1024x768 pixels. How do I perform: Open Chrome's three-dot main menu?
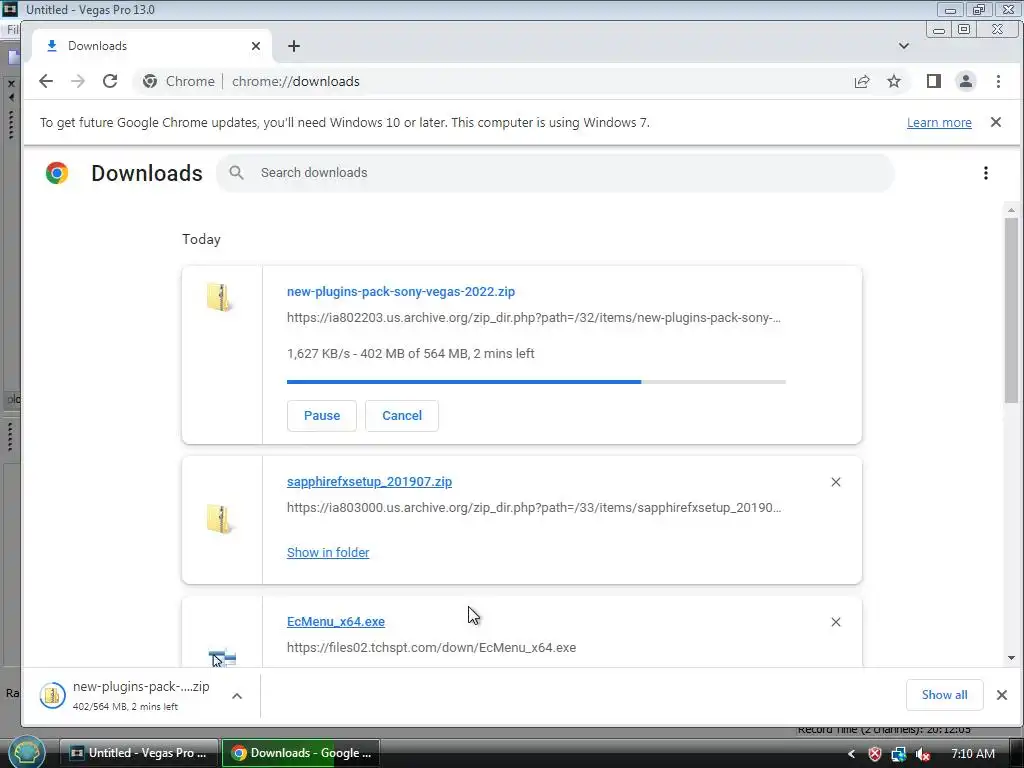pos(998,81)
